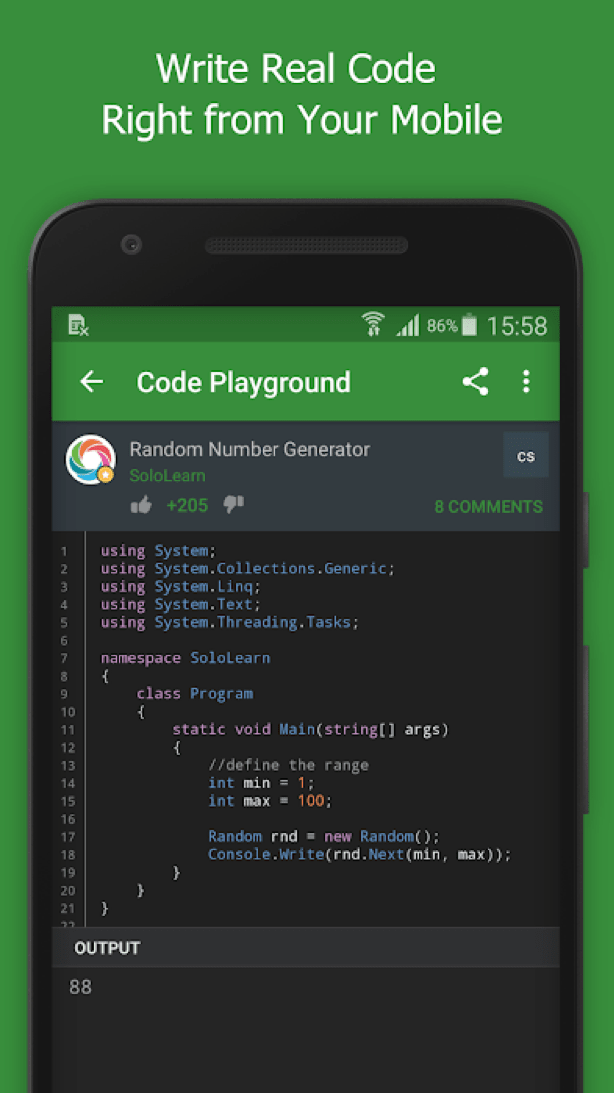Tap the +205 vote count

(x=187, y=505)
